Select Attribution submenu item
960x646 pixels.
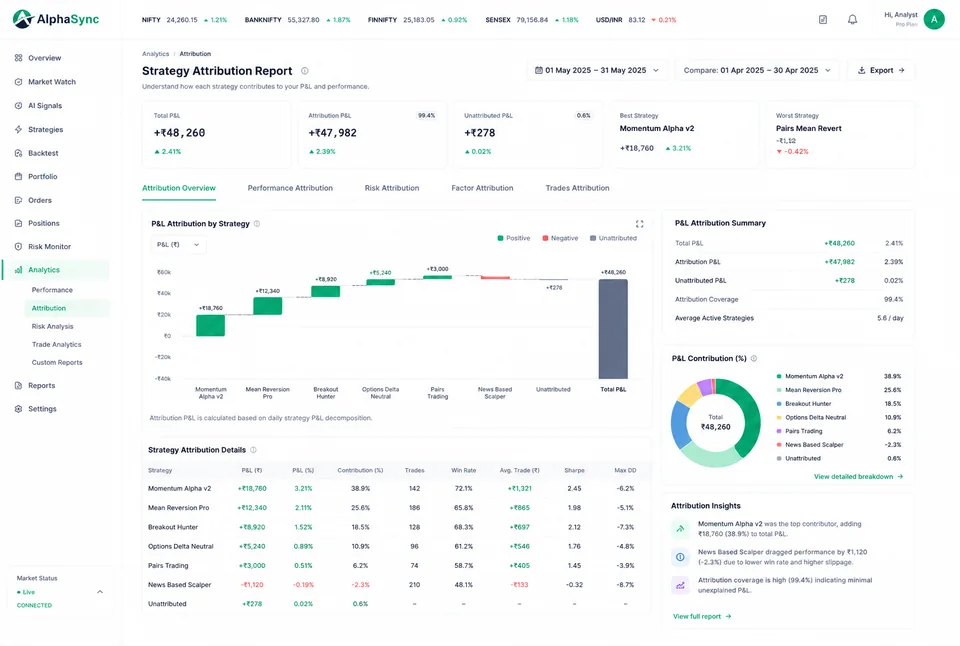[x=67, y=308]
